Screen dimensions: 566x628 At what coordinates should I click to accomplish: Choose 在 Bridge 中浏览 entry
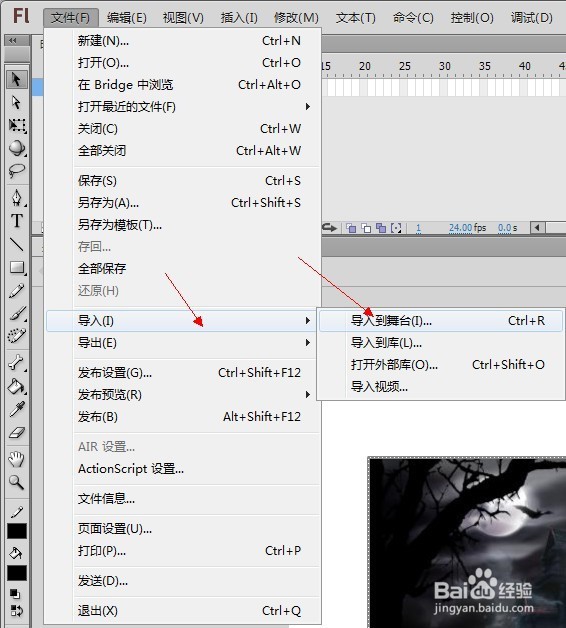click(x=183, y=85)
